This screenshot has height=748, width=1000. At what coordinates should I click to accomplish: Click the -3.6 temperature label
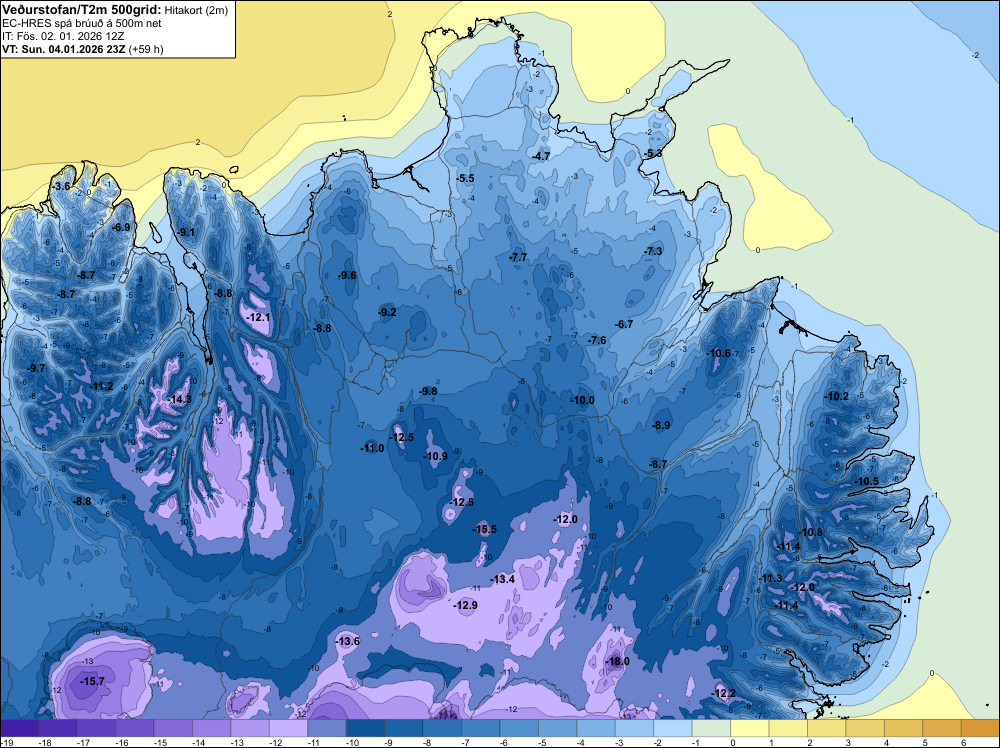coord(62,186)
